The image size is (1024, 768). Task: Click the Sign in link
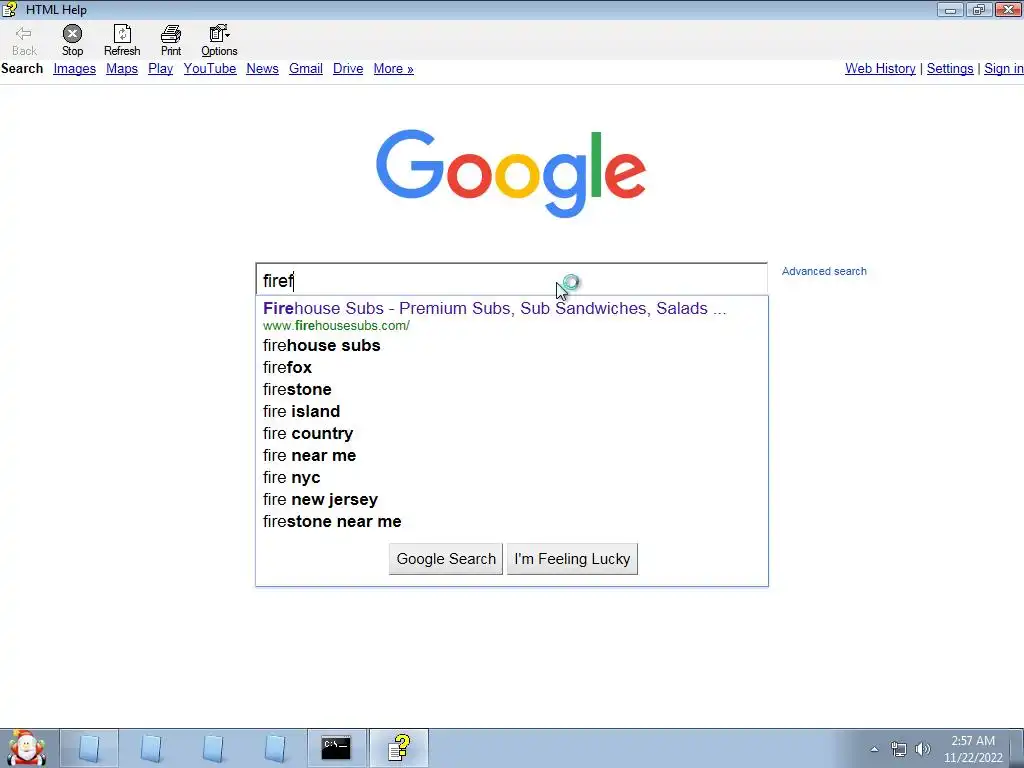tap(1003, 69)
